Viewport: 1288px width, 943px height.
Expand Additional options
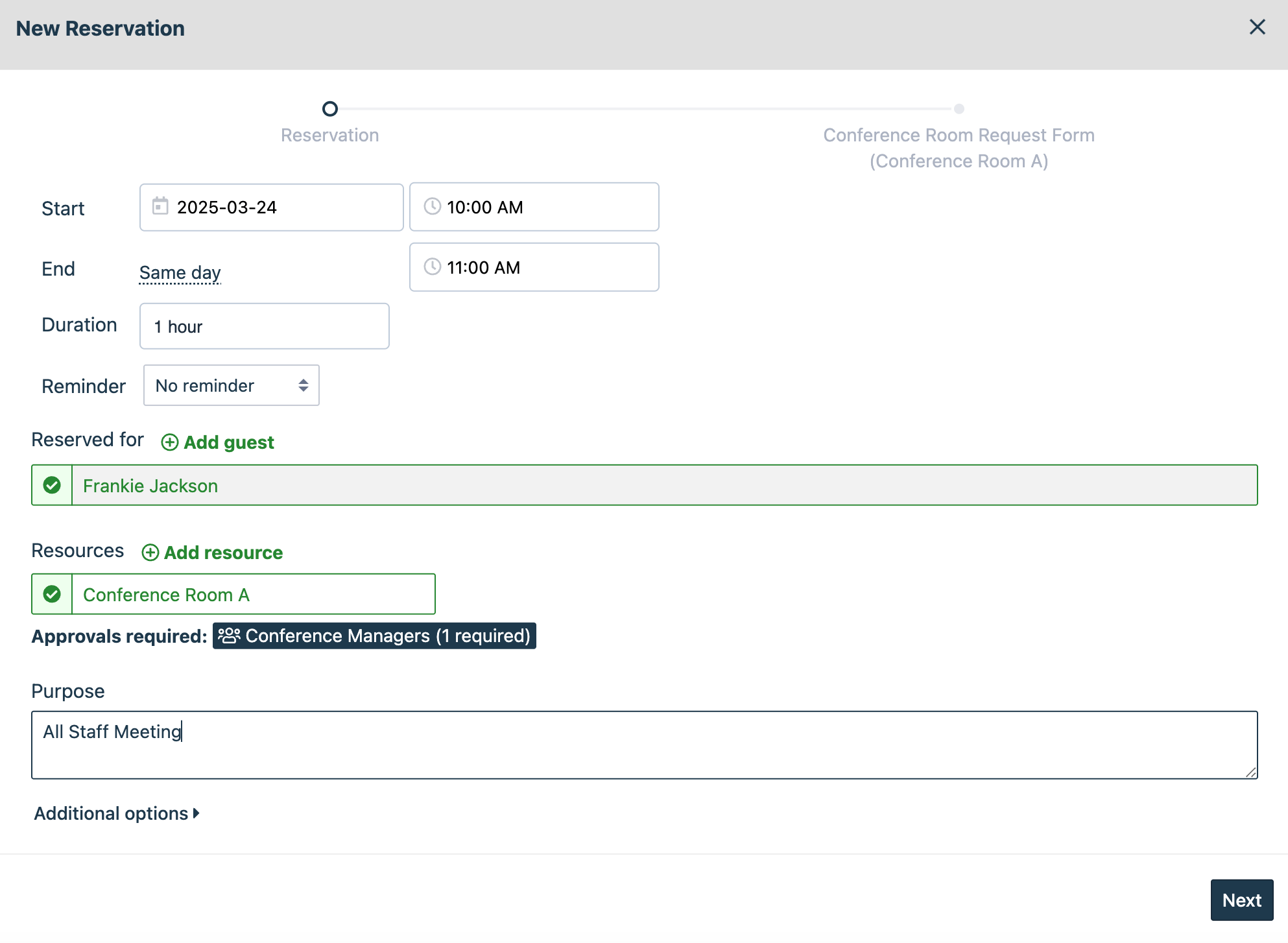pyautogui.click(x=117, y=813)
